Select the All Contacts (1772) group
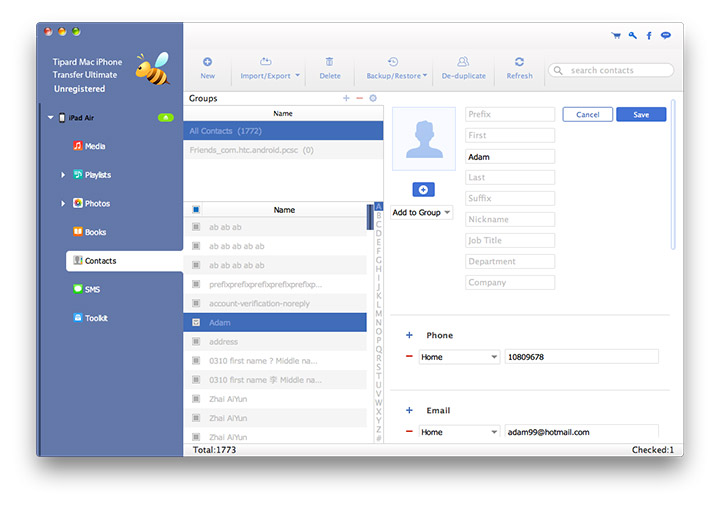Image resolution: width=720 pixels, height=507 pixels. tap(283, 131)
